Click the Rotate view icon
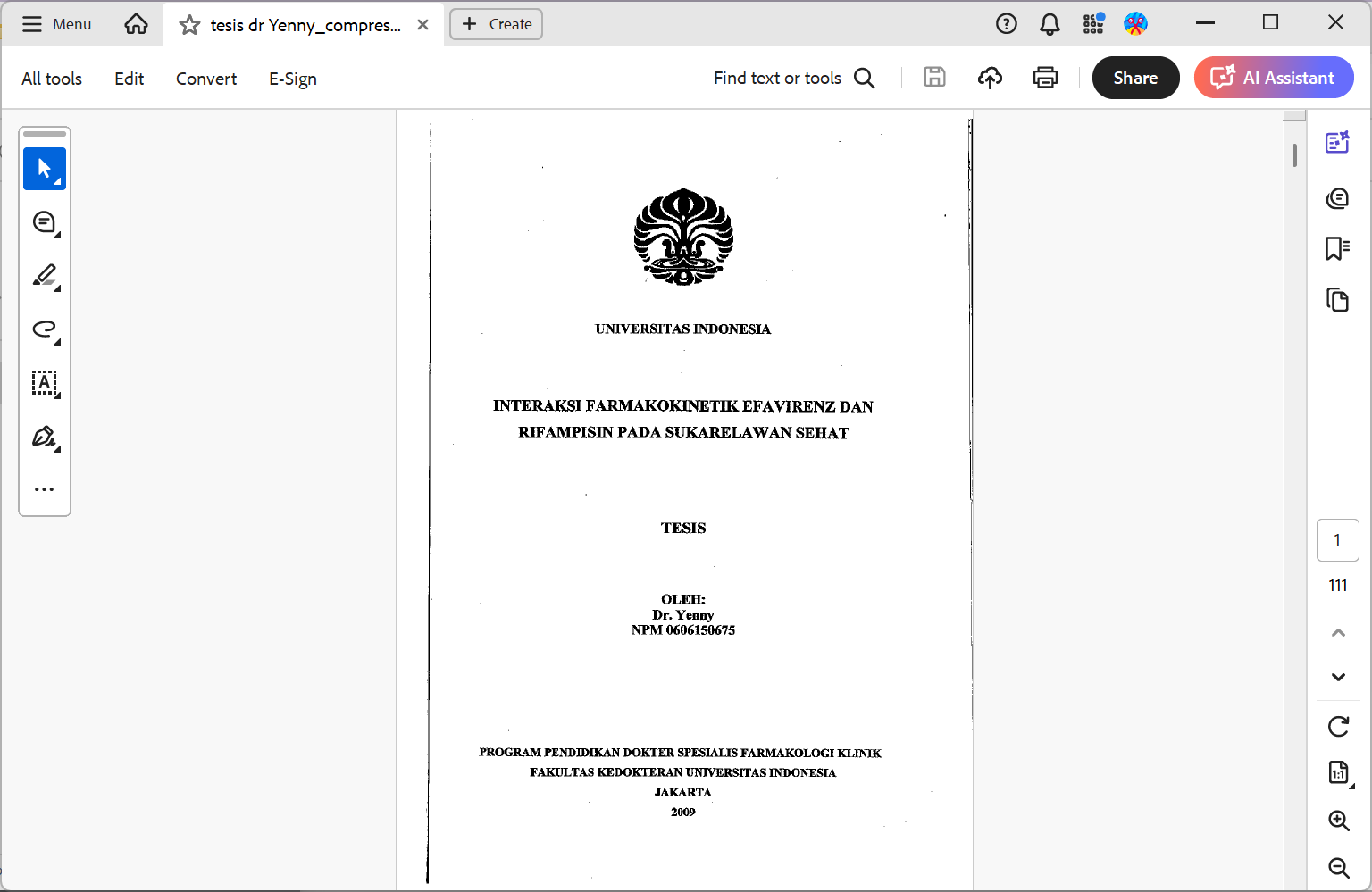This screenshot has width=1372, height=892. point(1338,726)
